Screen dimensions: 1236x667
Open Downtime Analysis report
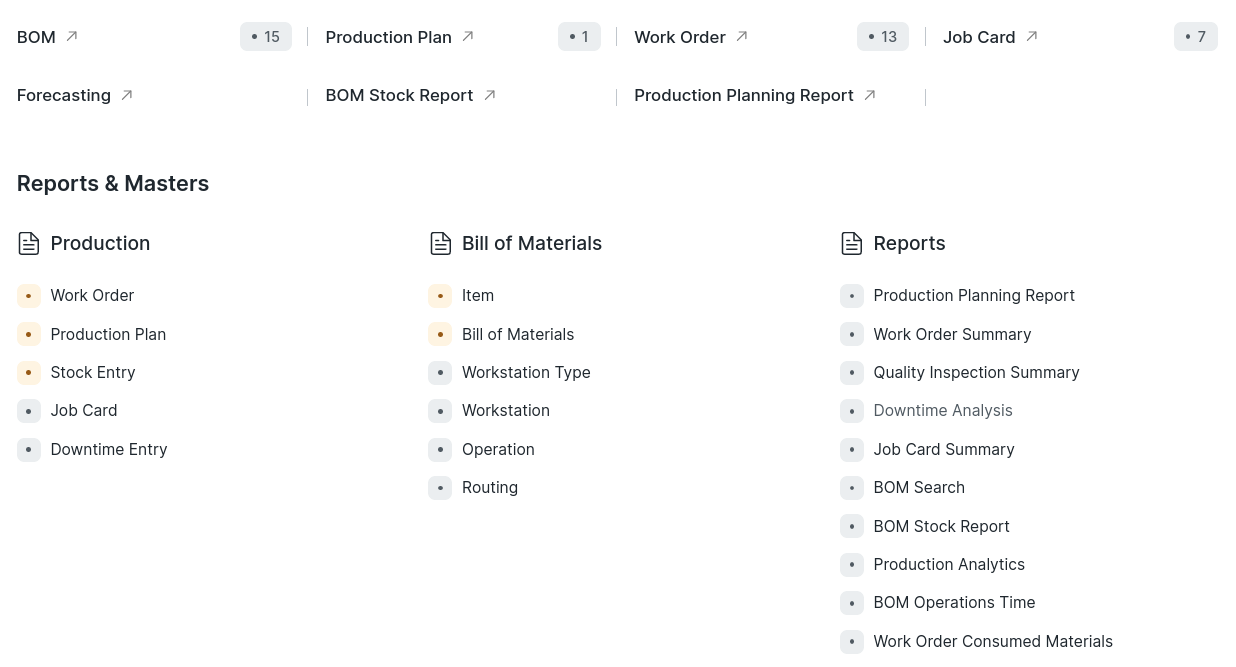(x=943, y=410)
